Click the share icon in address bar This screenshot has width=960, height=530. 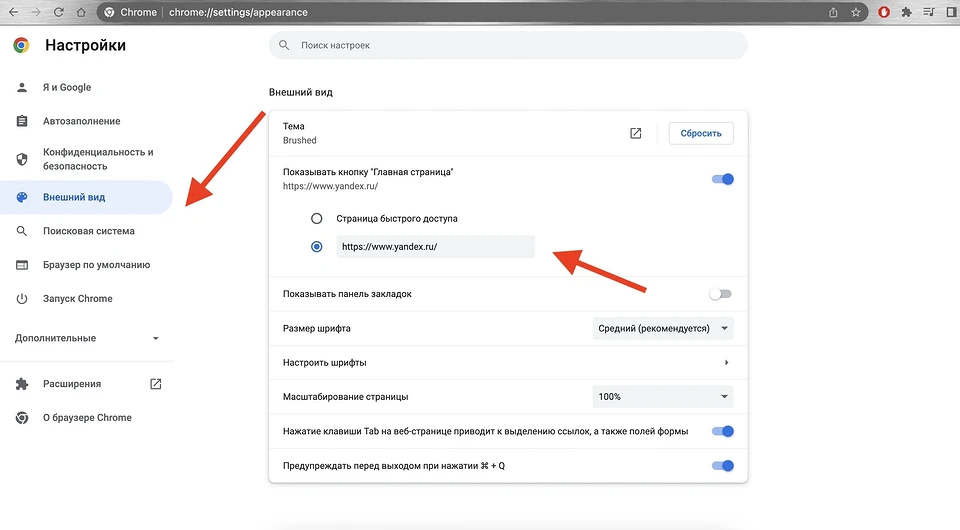[834, 12]
